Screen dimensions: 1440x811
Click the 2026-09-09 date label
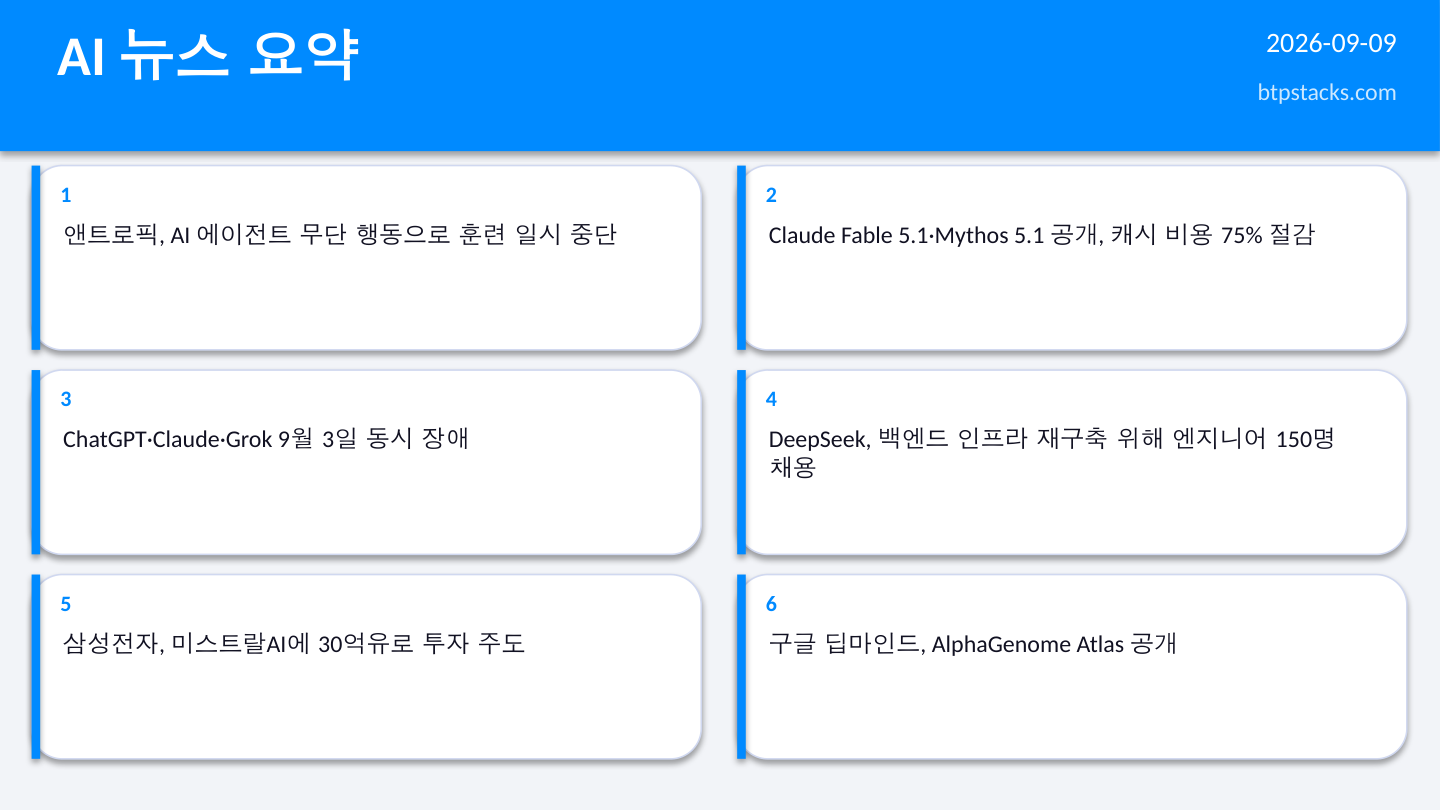[x=1331, y=44]
